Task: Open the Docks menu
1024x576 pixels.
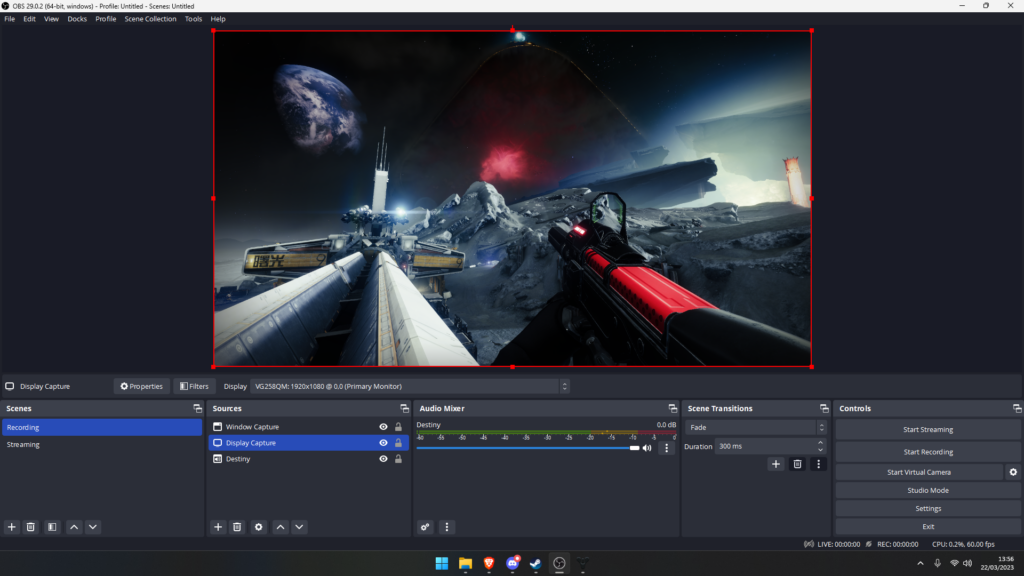Action: coord(77,19)
